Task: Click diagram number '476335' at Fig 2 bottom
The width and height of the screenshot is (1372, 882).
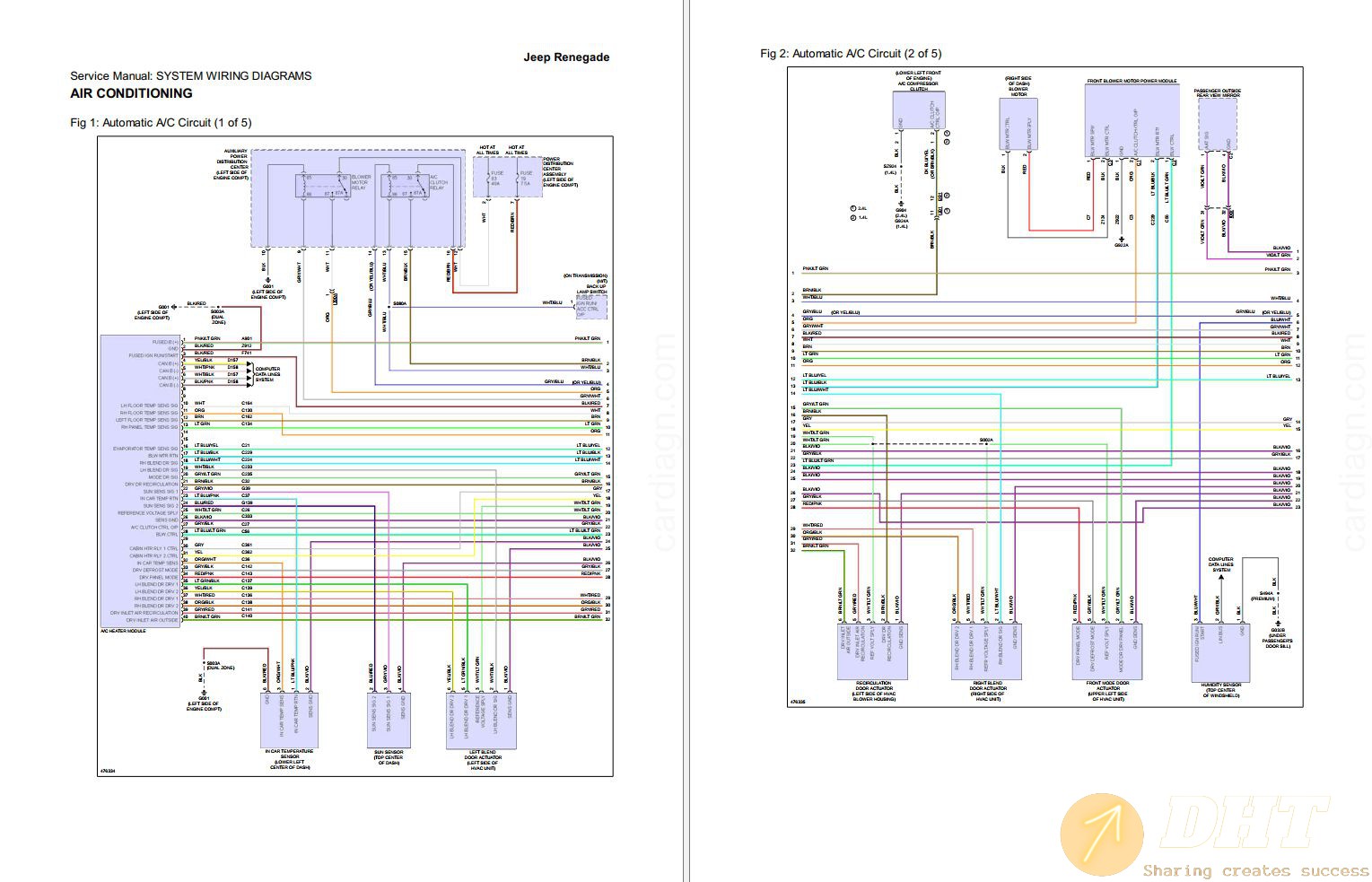Action: (x=798, y=702)
